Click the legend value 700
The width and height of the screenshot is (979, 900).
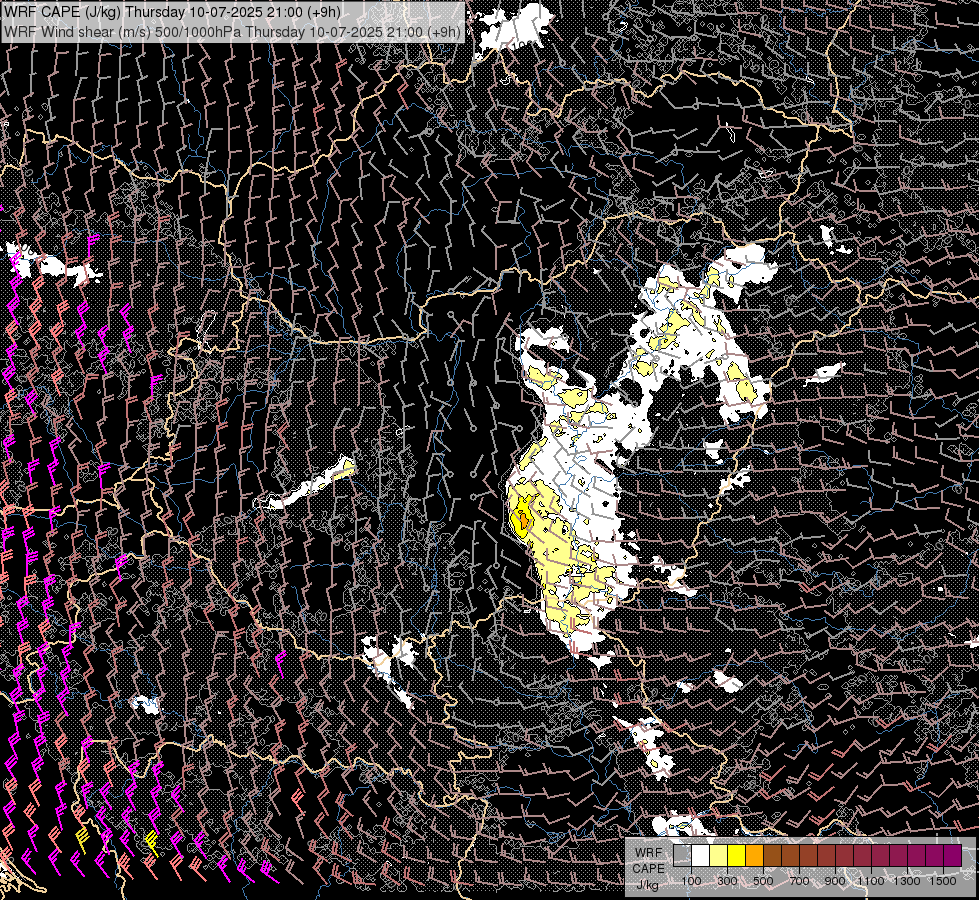799,881
